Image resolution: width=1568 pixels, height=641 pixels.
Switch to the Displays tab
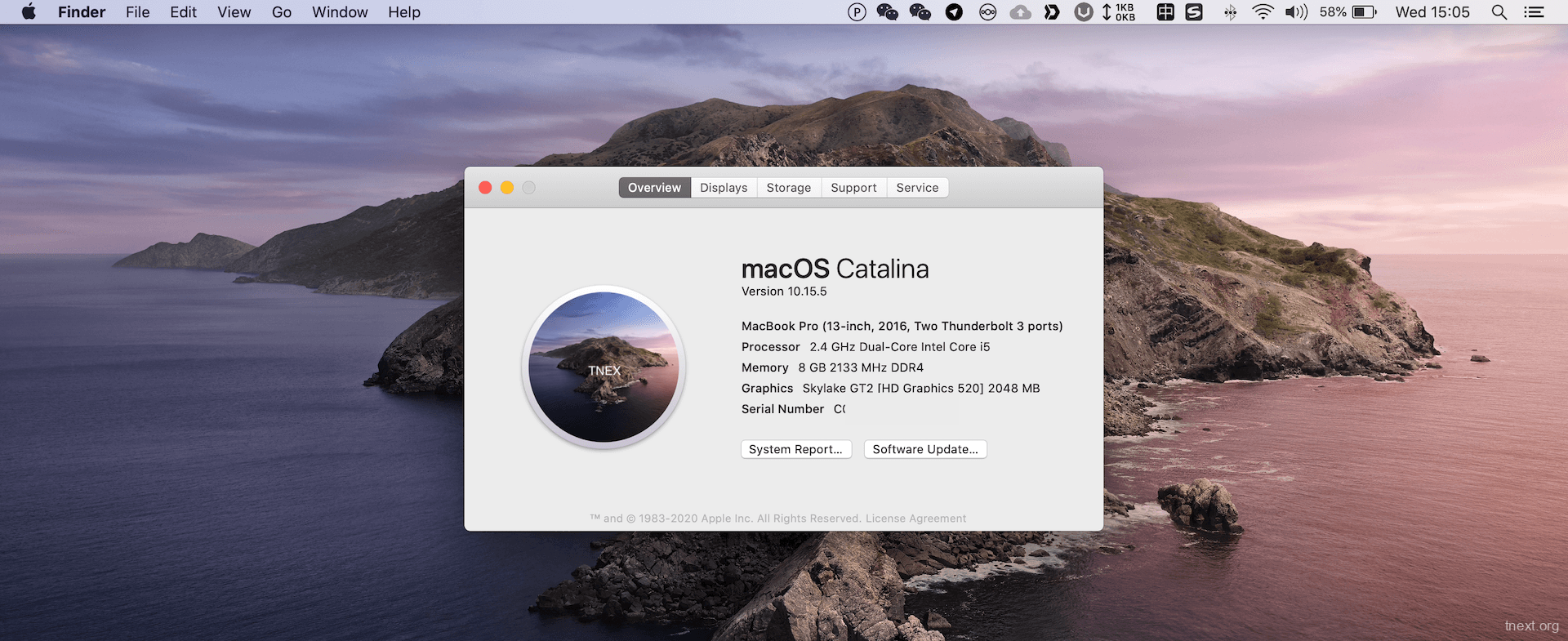coord(724,188)
